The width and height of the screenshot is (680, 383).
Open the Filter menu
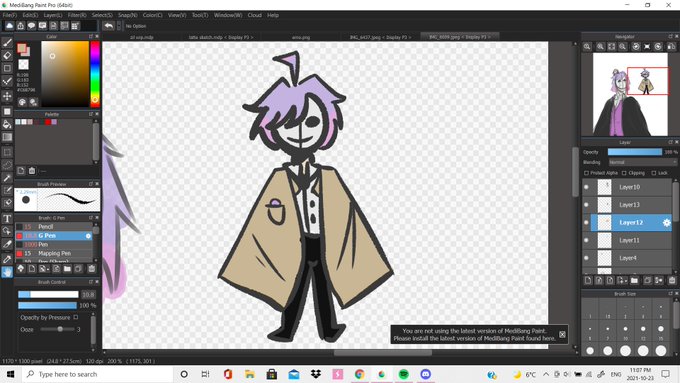tap(77, 15)
